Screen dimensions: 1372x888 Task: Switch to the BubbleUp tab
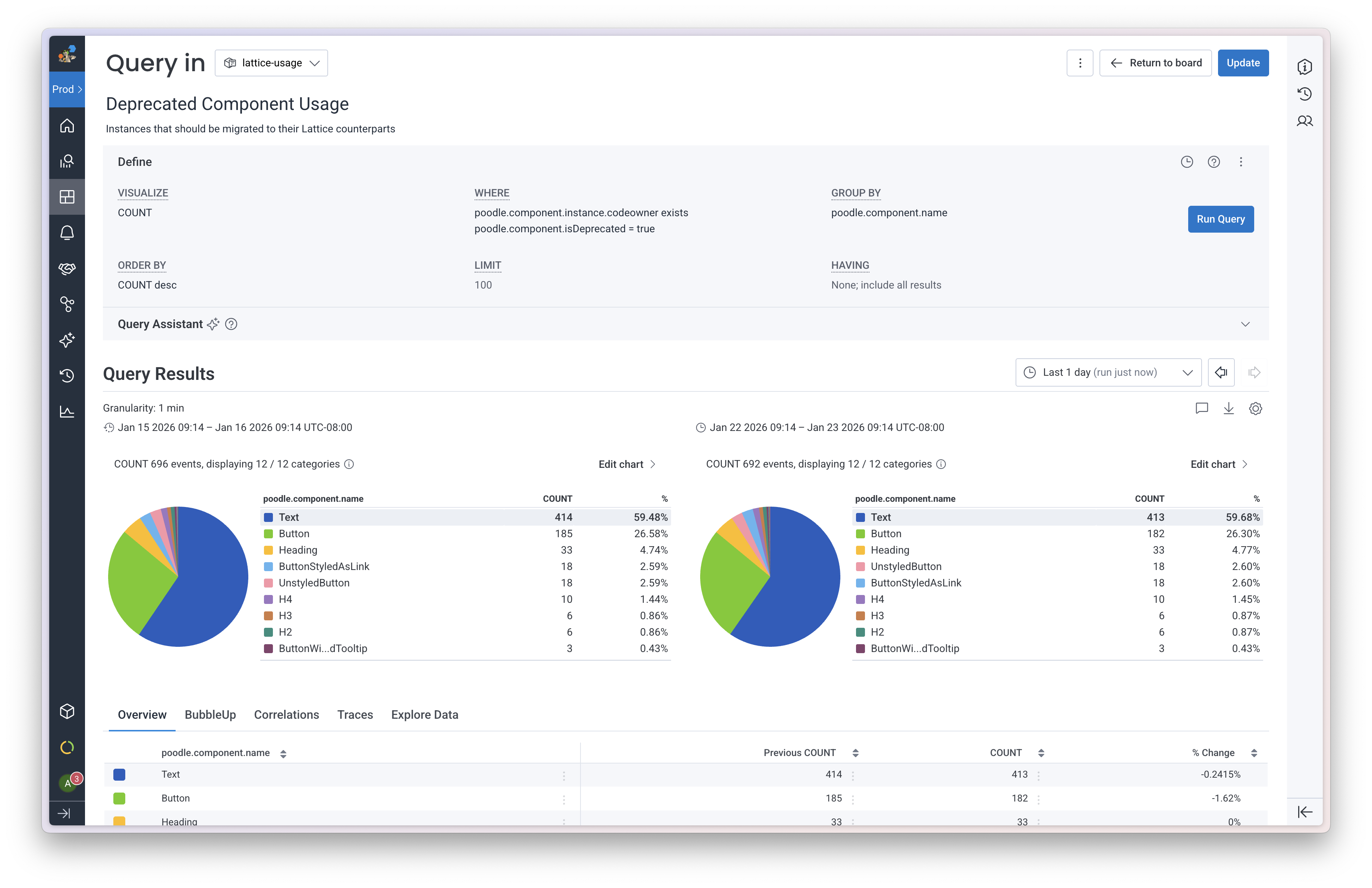[210, 715]
